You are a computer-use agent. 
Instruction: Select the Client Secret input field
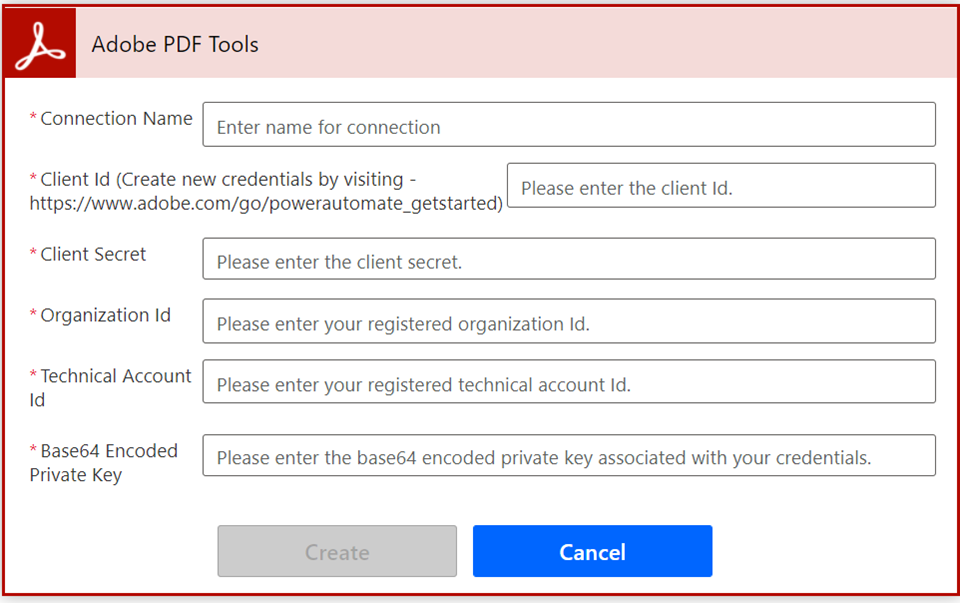click(569, 259)
